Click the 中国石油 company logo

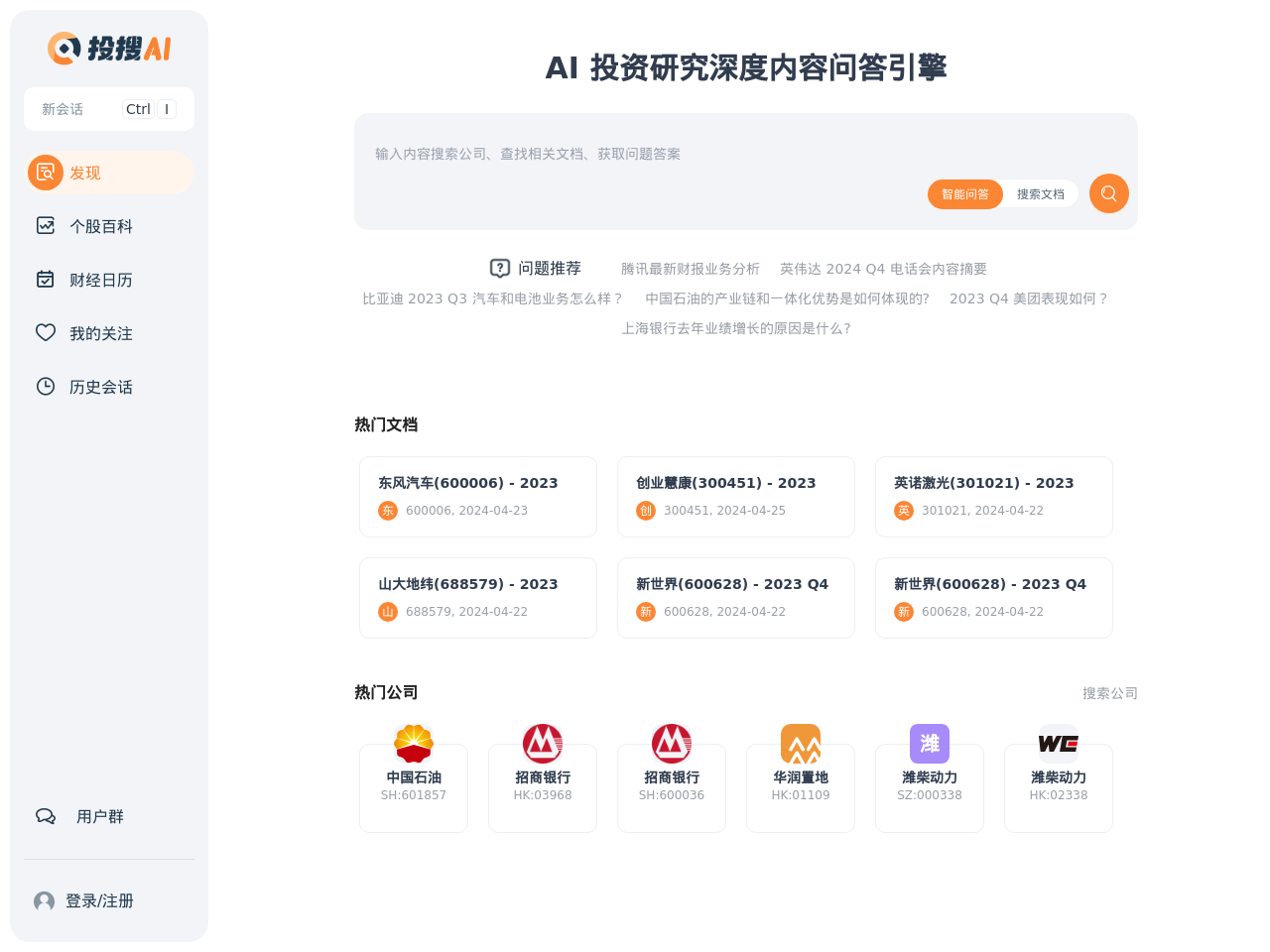point(414,744)
